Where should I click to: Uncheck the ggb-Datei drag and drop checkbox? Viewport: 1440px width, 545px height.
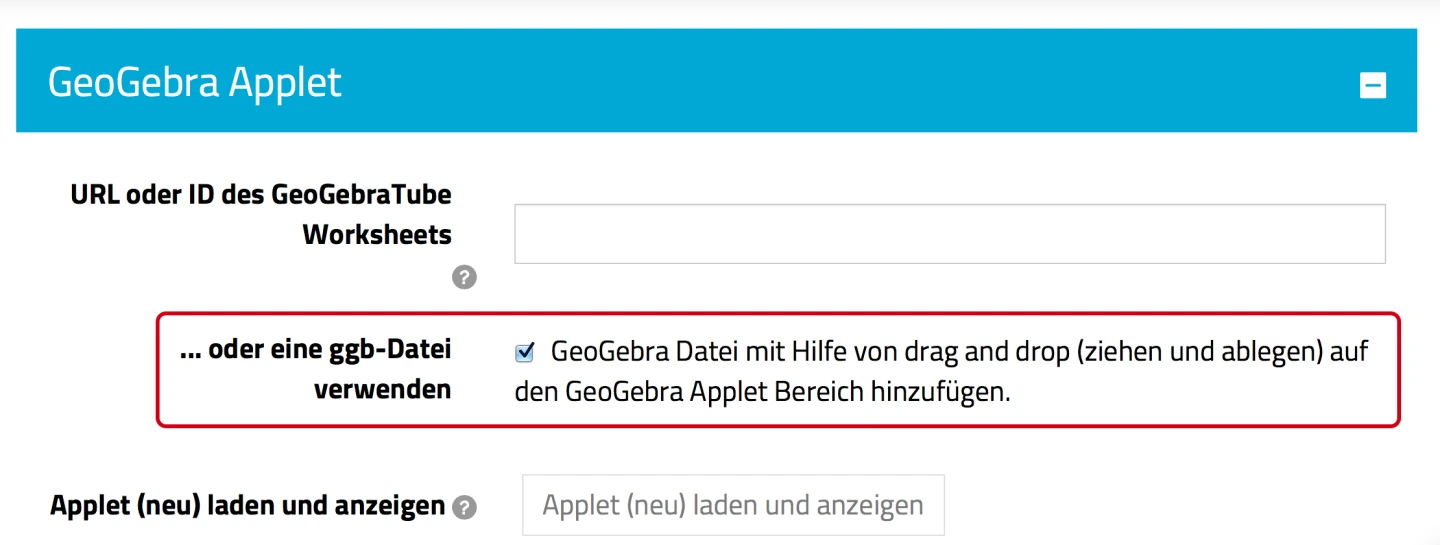point(524,352)
